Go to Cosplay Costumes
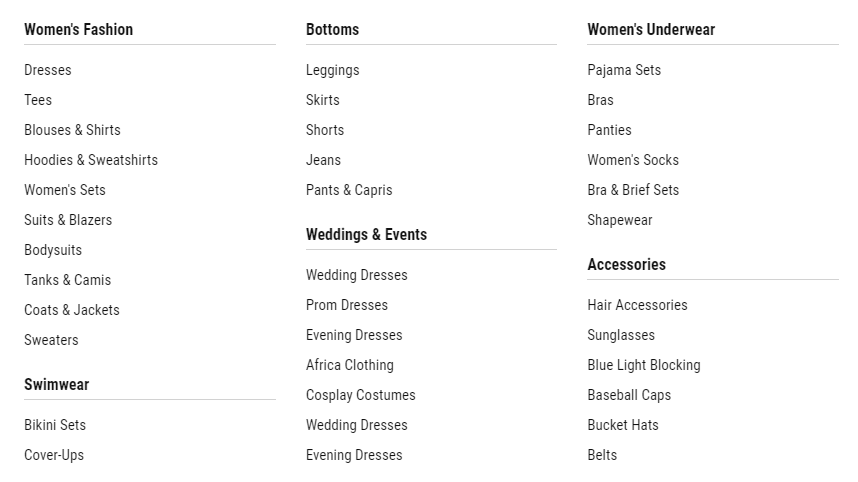Viewport: 858px width, 482px height. [x=361, y=395]
